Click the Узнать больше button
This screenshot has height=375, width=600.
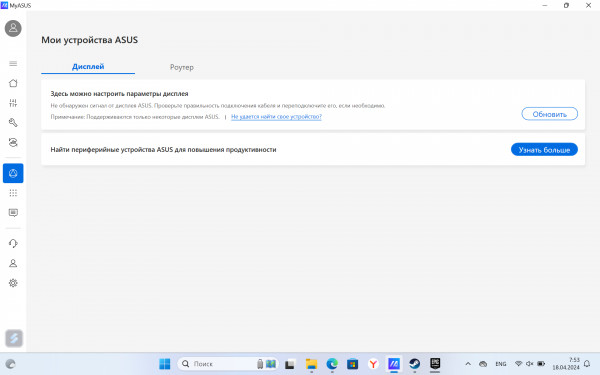click(544, 150)
